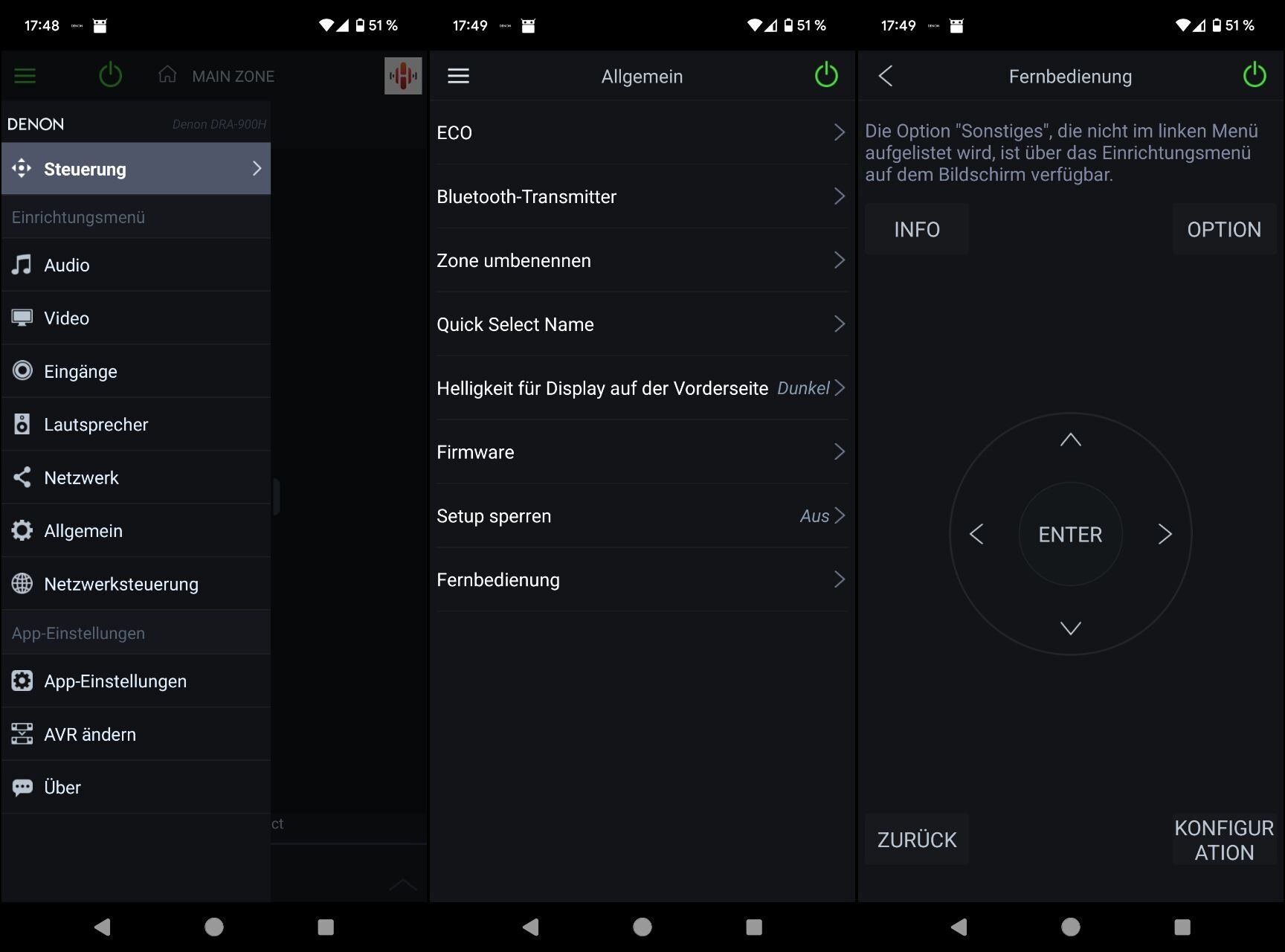Screen dimensions: 1285x952
Task: Open Zone umbenennen setting
Action: tap(642, 260)
